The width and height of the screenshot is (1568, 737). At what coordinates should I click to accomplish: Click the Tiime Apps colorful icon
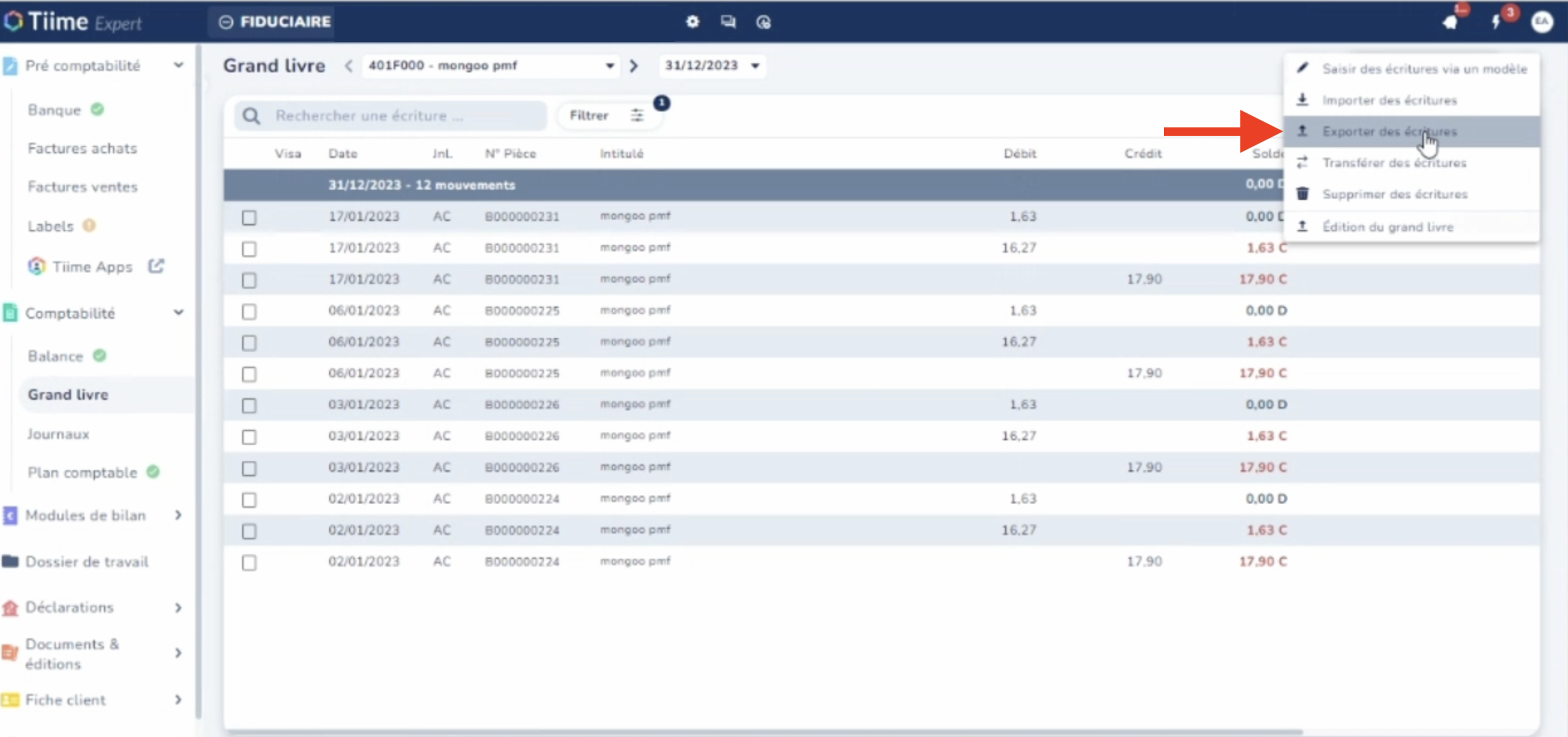[37, 266]
